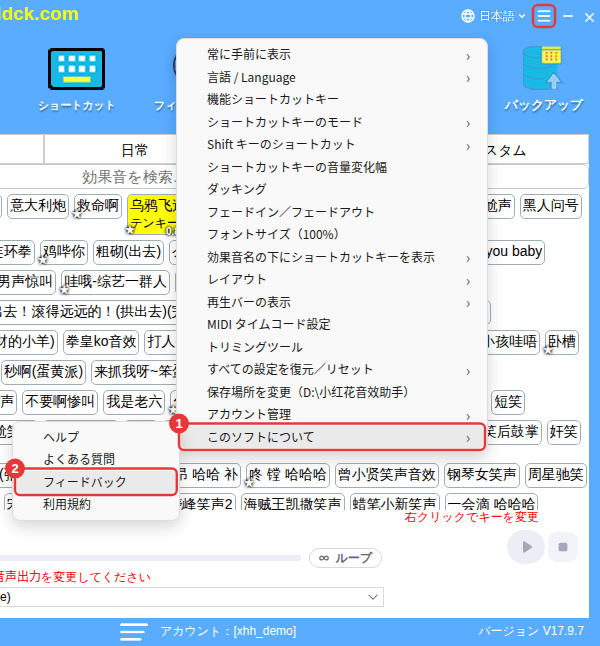The width and height of the screenshot is (600, 646).
Task: Click the アカウント：[xhh_demo] status text
Action: pos(228,631)
